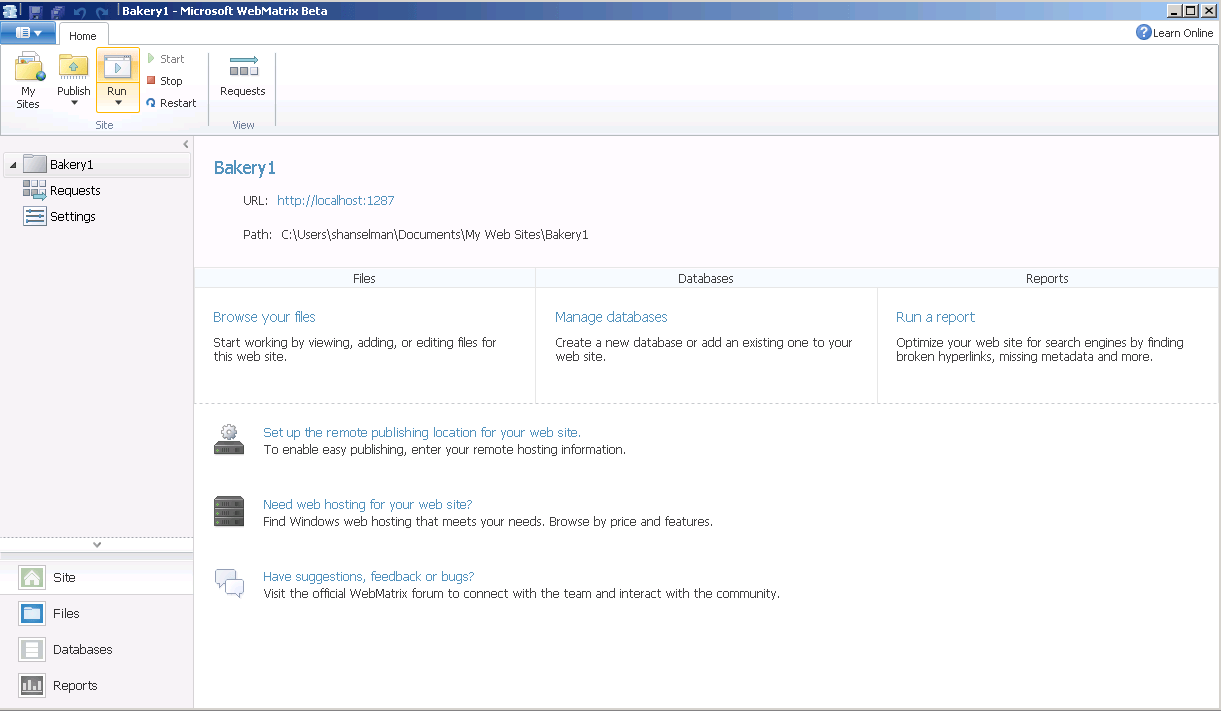The image size is (1221, 711).
Task: Restart the web site
Action: [x=171, y=103]
